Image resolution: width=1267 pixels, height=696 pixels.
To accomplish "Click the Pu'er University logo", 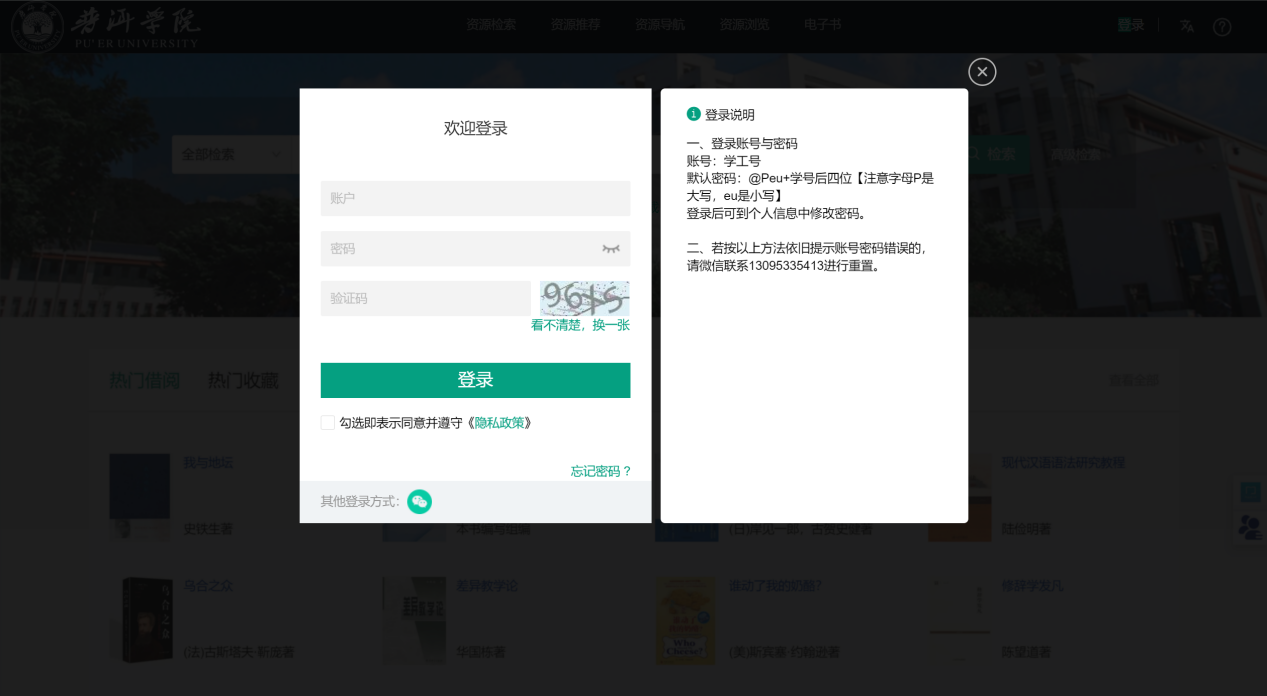I will pyautogui.click(x=106, y=26).
